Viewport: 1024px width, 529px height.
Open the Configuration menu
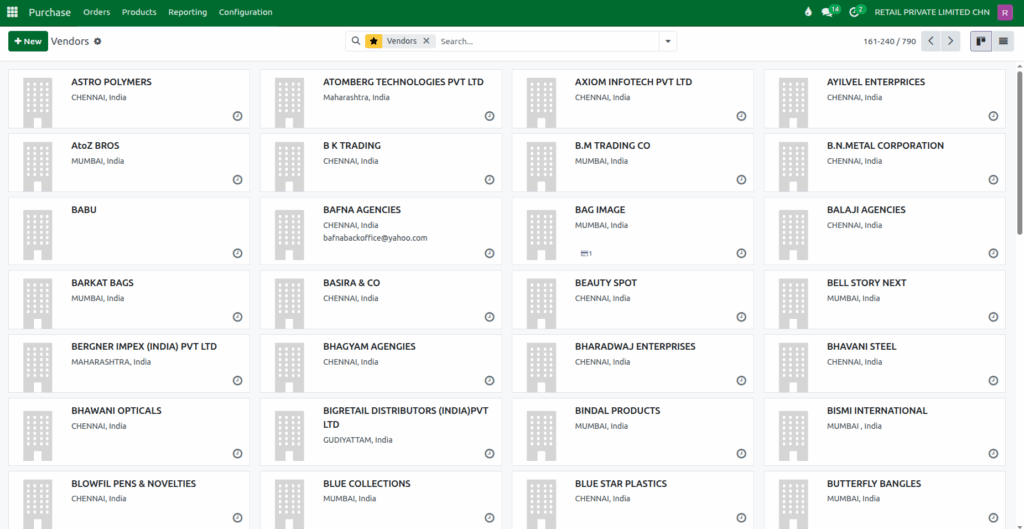coord(246,12)
